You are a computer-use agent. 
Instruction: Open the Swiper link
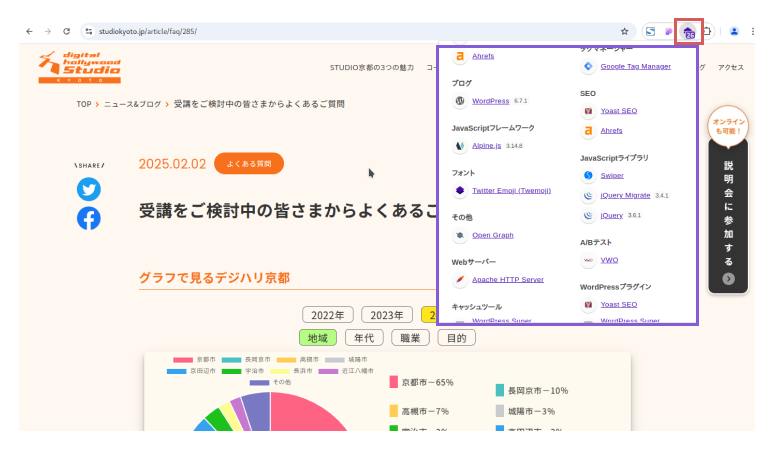(x=612, y=175)
